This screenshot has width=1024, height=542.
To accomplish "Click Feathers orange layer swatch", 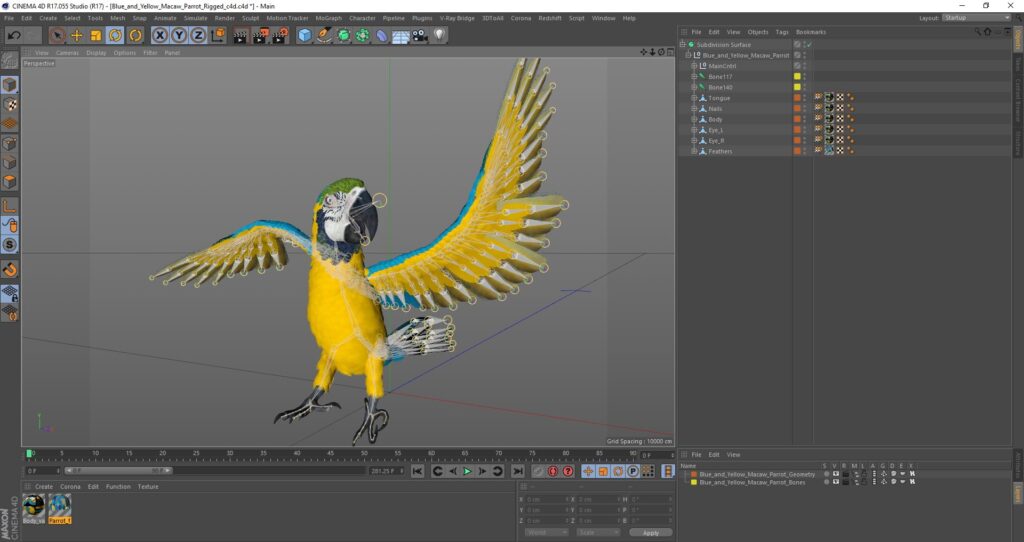I will point(797,151).
